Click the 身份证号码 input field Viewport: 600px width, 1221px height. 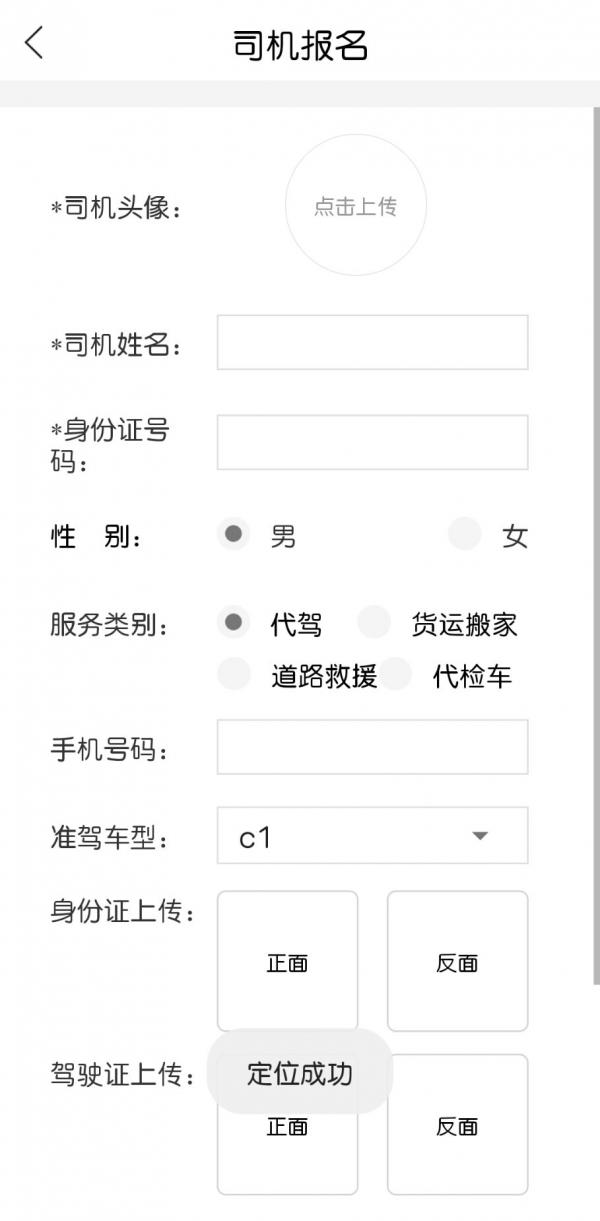(x=371, y=442)
